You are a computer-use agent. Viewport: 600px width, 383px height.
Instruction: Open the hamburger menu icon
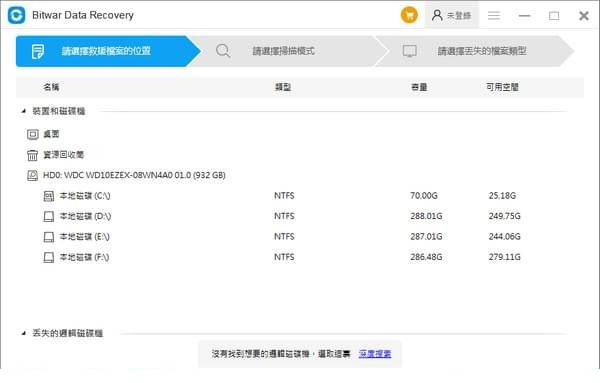pos(494,15)
